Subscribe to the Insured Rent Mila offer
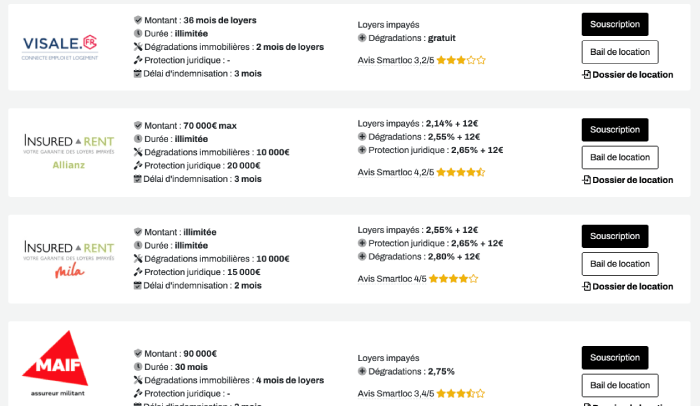The width and height of the screenshot is (700, 406). click(615, 236)
